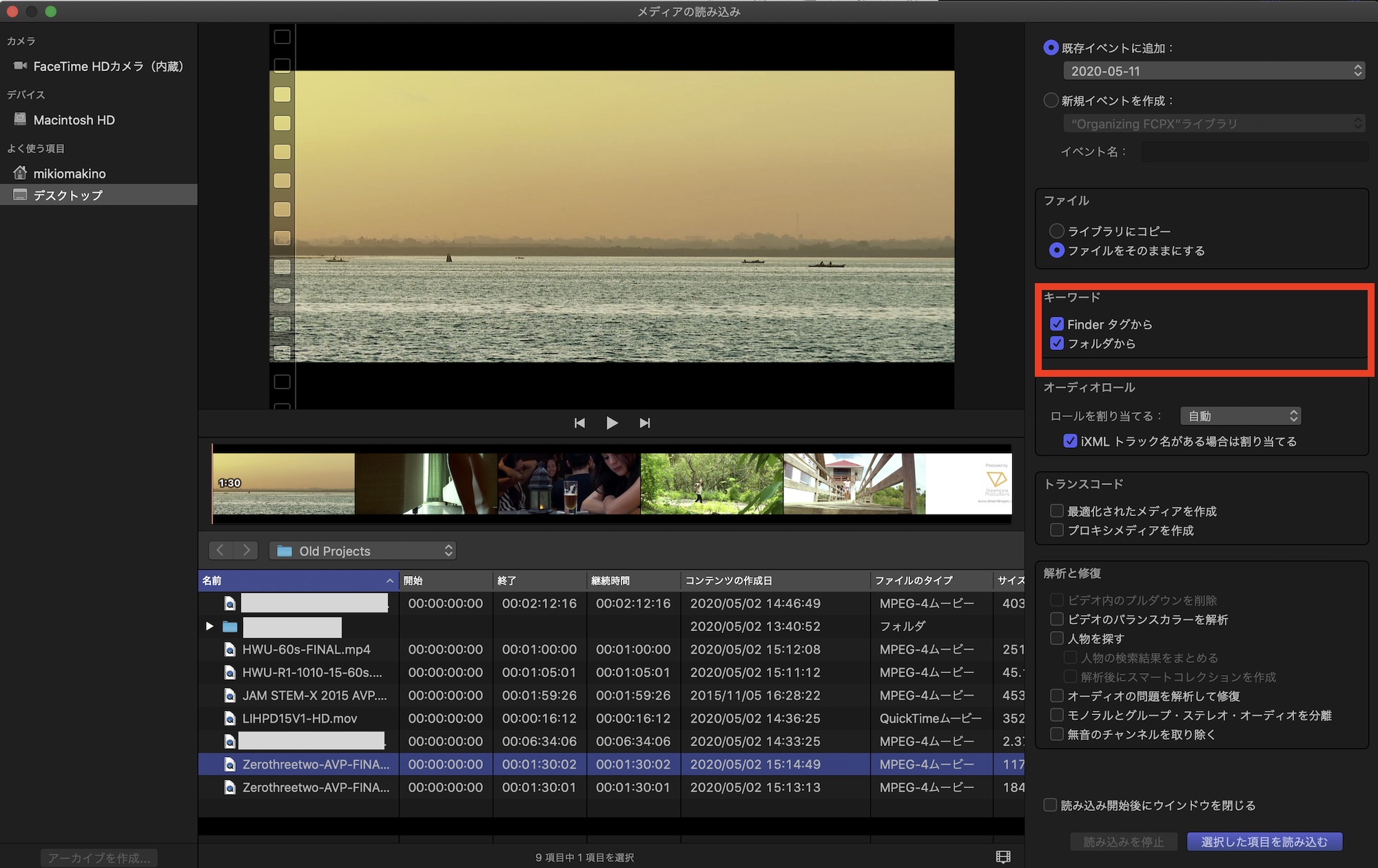This screenshot has height=868, width=1378.
Task: Click the back navigation arrow
Action: pyautogui.click(x=220, y=550)
